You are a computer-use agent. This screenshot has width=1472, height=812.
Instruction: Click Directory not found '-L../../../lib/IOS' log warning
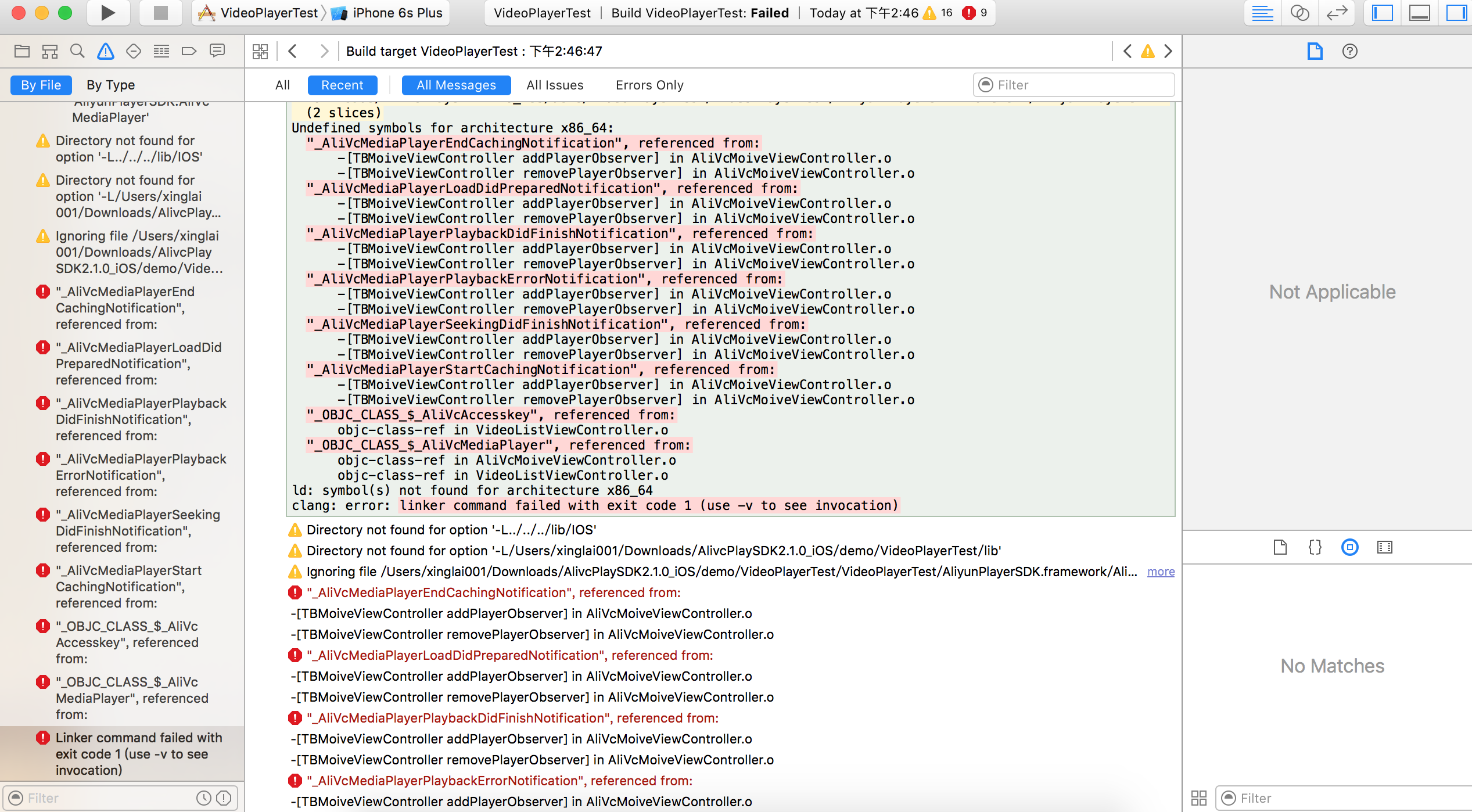pyautogui.click(x=732, y=530)
